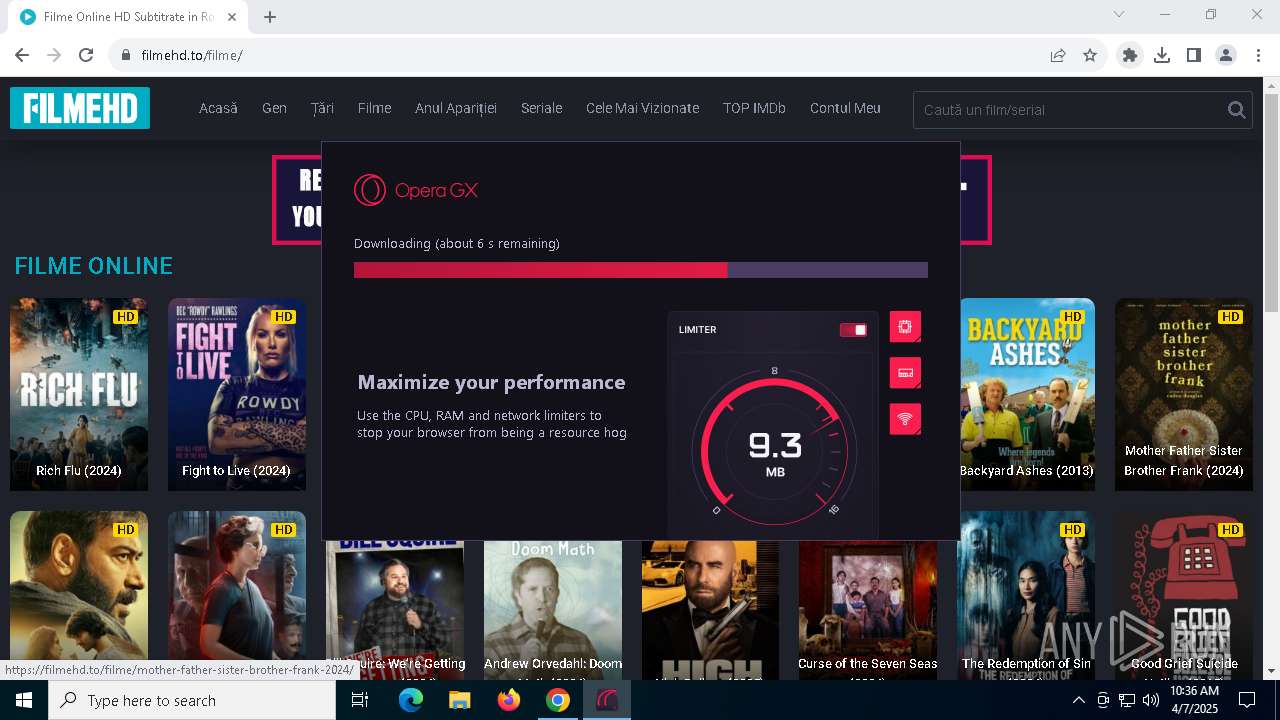Image resolution: width=1280 pixels, height=720 pixels.
Task: Open Gen menu
Action: coord(274,108)
